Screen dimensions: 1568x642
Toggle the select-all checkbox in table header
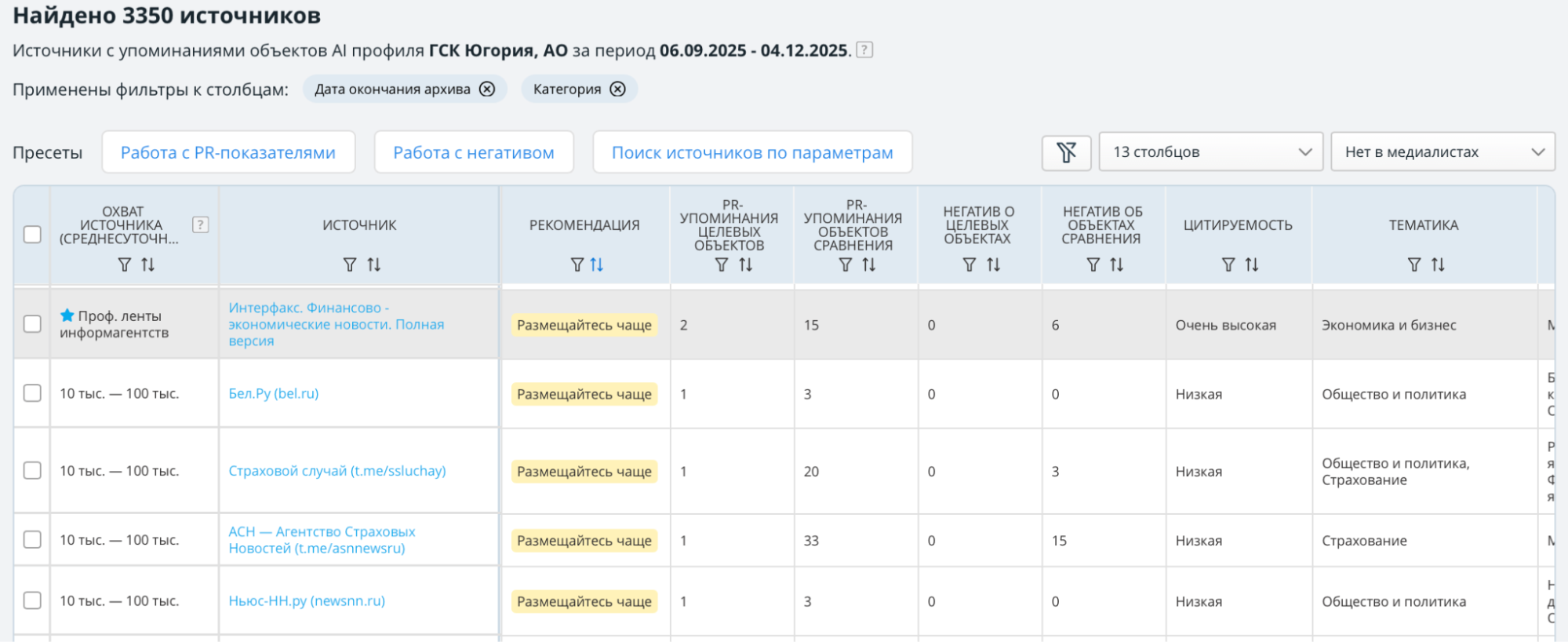point(32,235)
